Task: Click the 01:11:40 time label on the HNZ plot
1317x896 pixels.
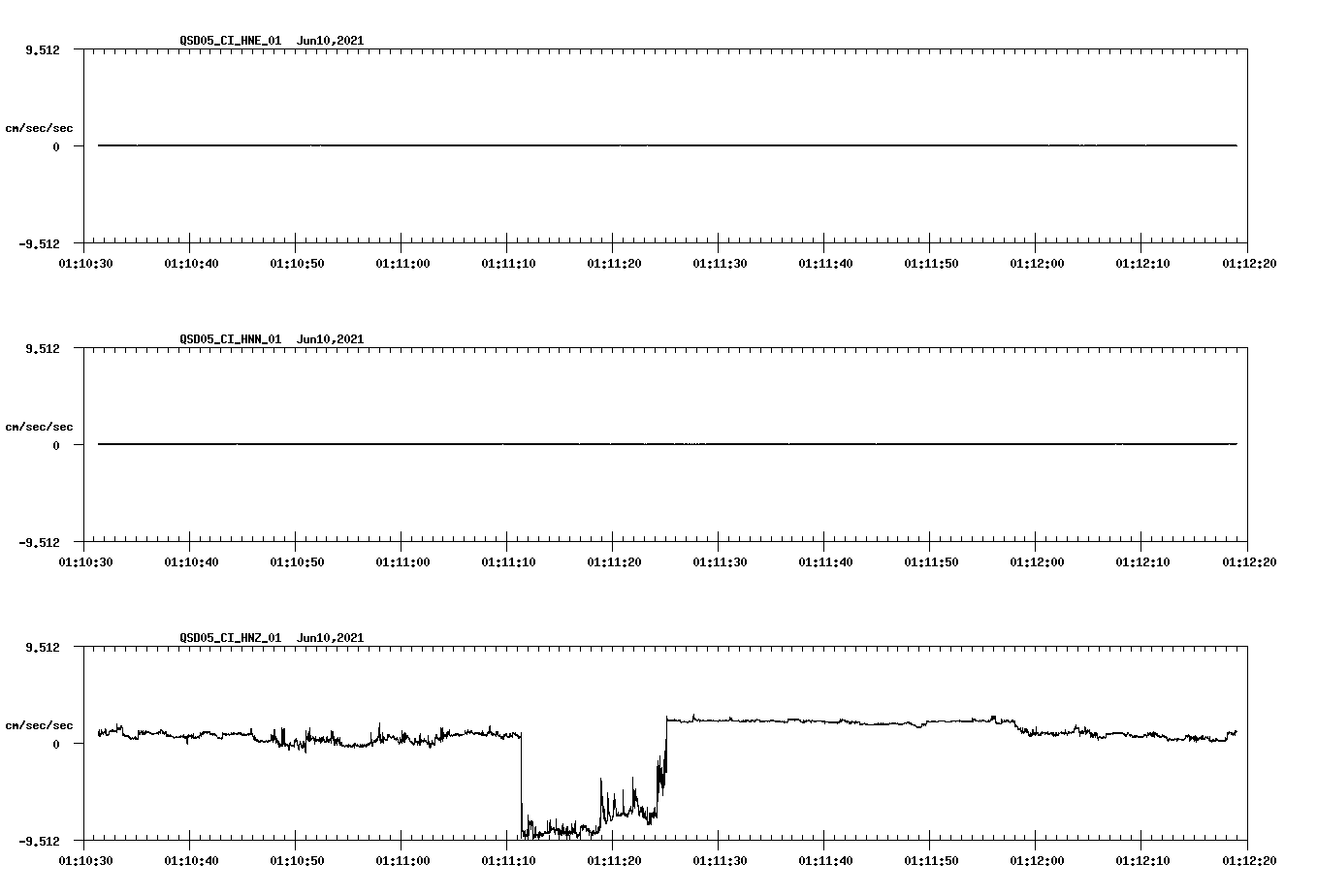Action: tap(824, 861)
